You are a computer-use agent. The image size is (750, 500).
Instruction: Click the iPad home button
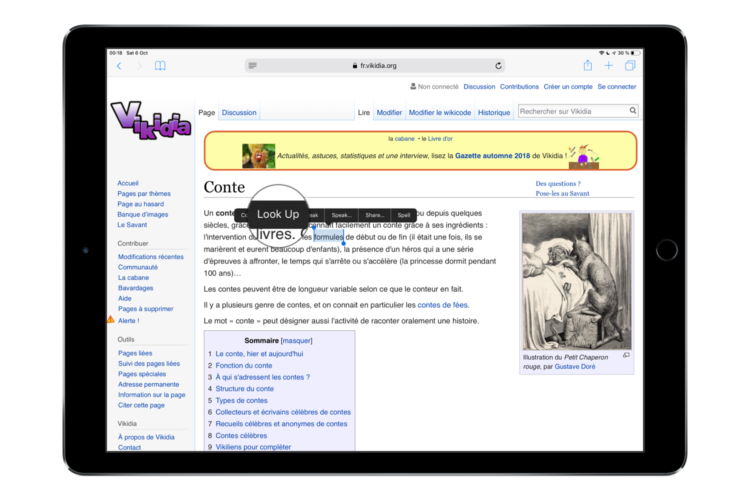666,250
